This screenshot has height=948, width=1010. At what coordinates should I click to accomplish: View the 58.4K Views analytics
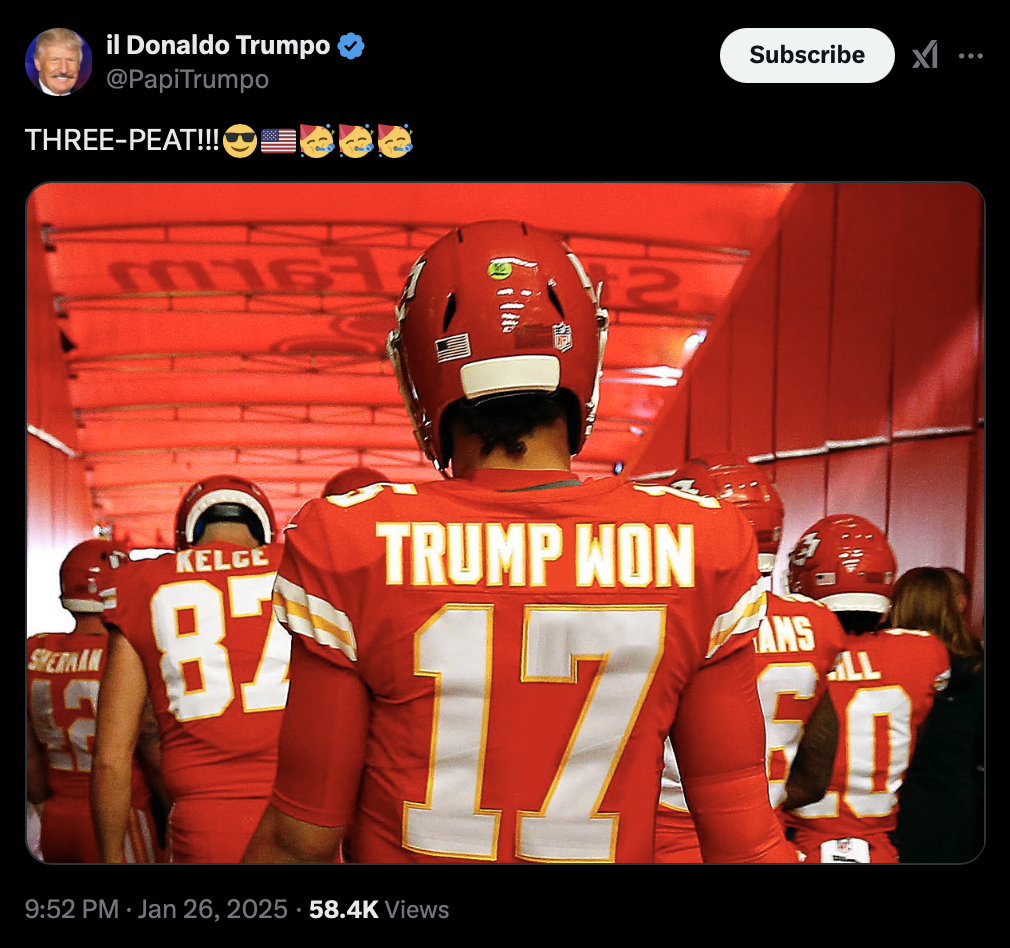coord(379,909)
